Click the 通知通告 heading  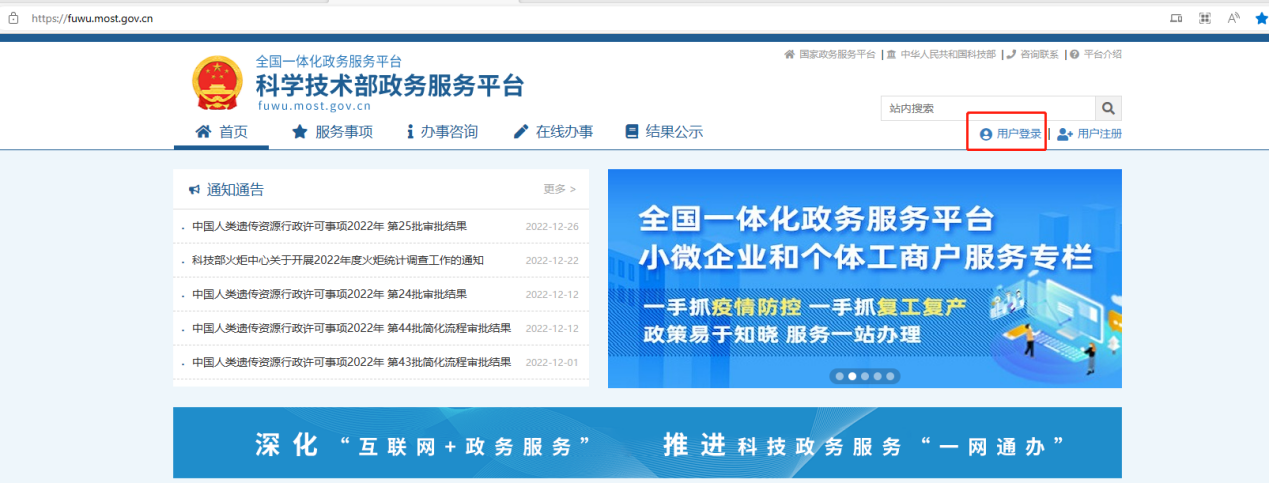[235, 189]
